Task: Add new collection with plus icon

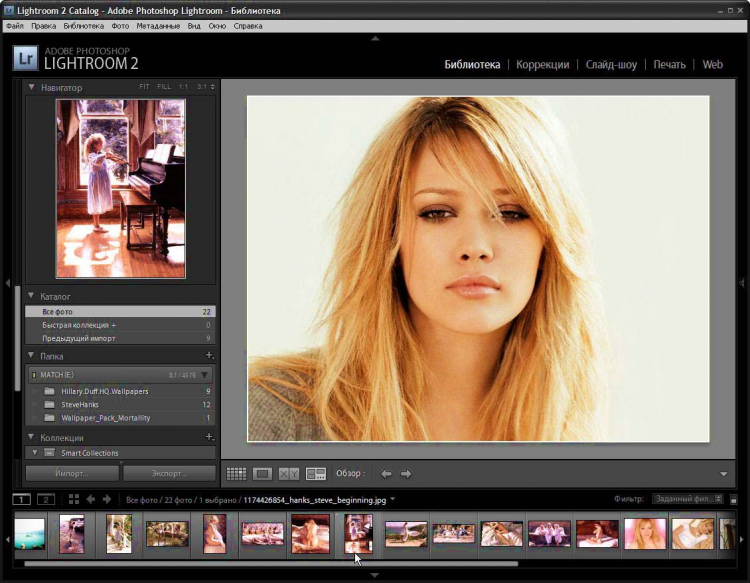Action: (209, 437)
